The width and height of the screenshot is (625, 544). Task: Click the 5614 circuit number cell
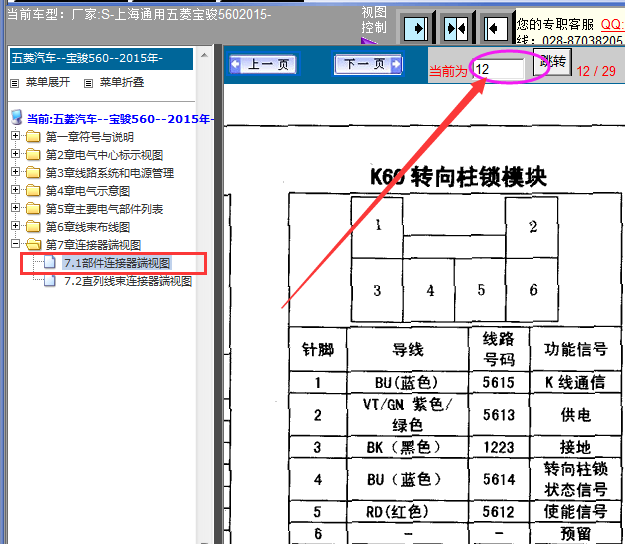(x=499, y=479)
